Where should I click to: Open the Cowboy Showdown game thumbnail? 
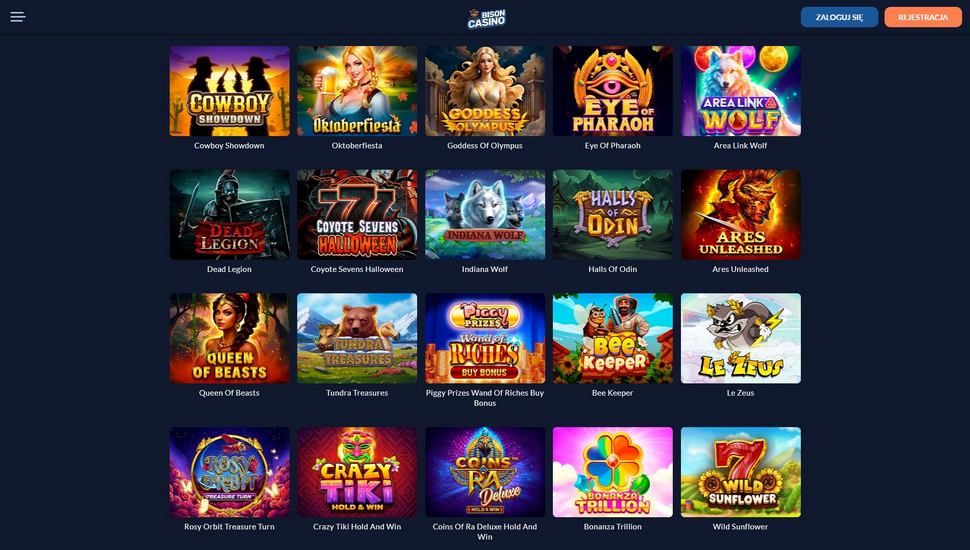point(230,91)
